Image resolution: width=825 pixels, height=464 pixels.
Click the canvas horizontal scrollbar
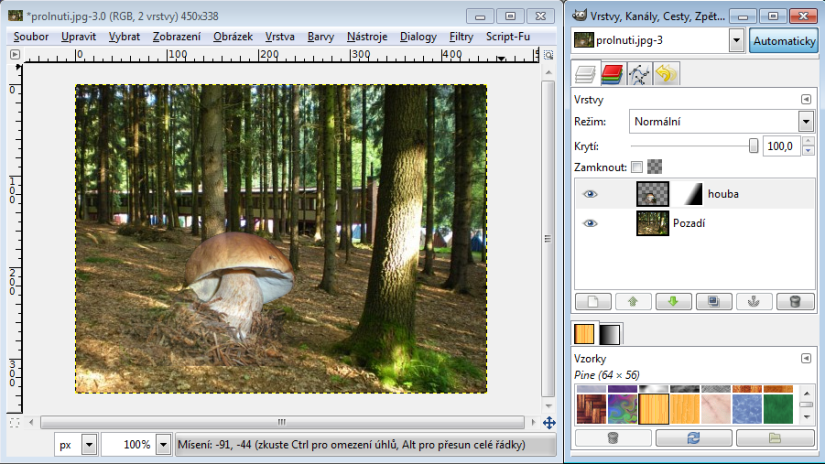pos(282,422)
